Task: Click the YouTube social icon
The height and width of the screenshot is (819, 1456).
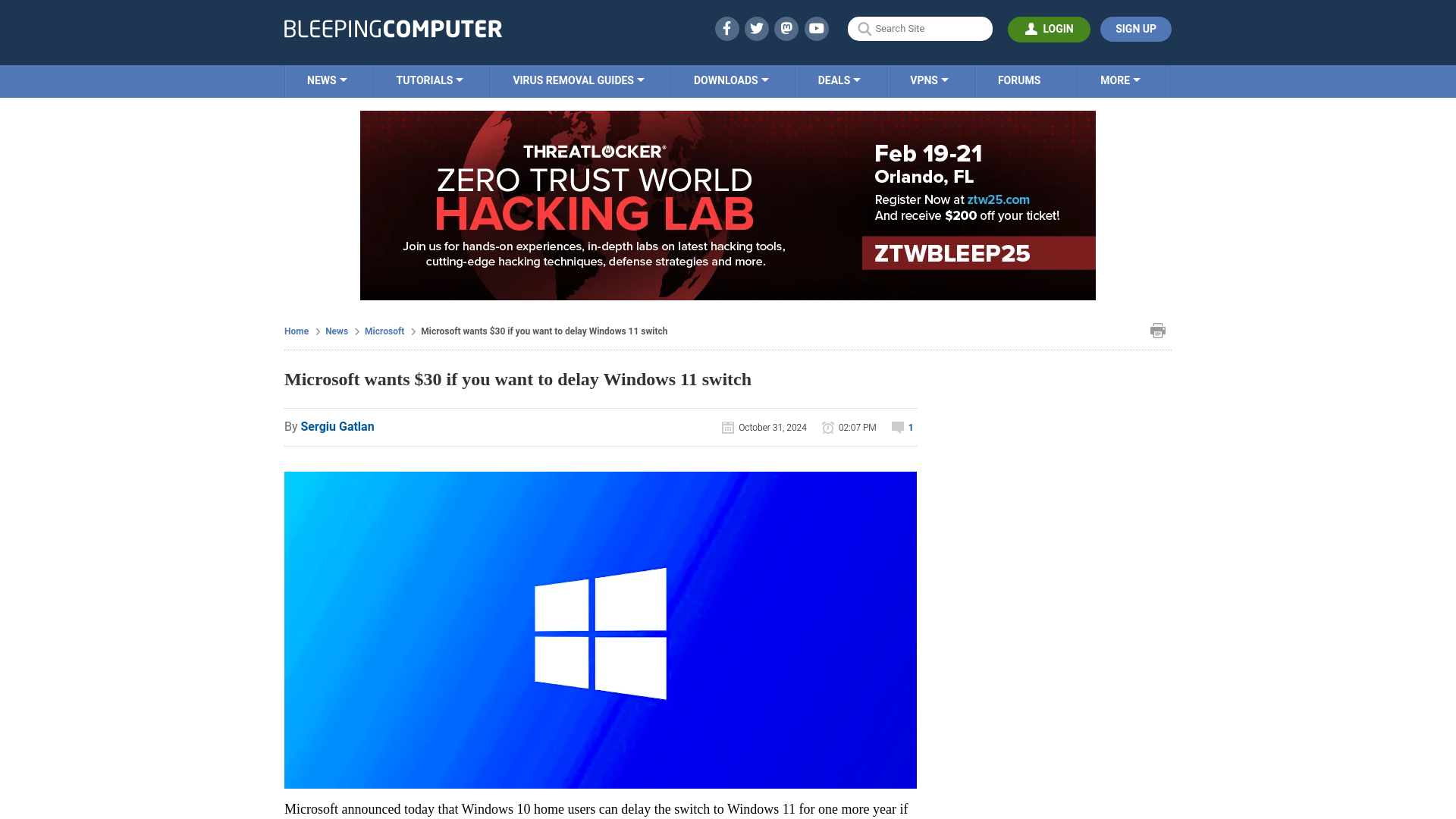Action: pos(817,28)
